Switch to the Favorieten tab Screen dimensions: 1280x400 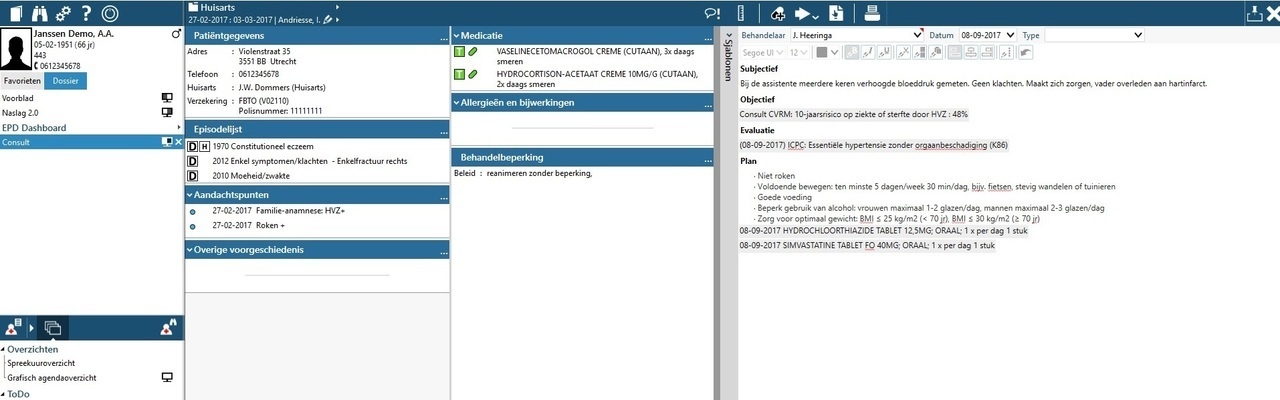tap(22, 81)
